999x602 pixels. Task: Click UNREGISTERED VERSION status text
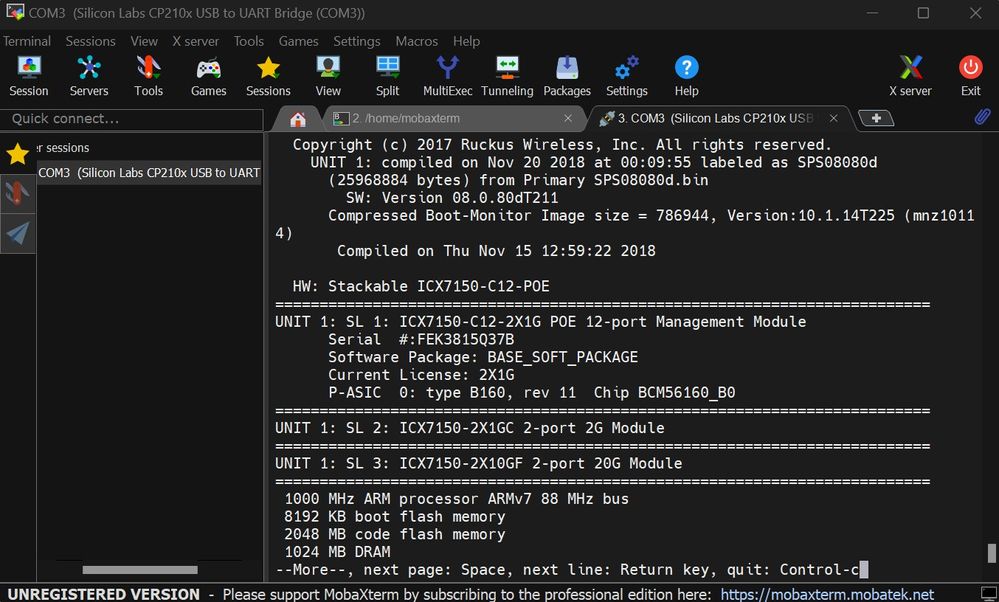tap(103, 594)
